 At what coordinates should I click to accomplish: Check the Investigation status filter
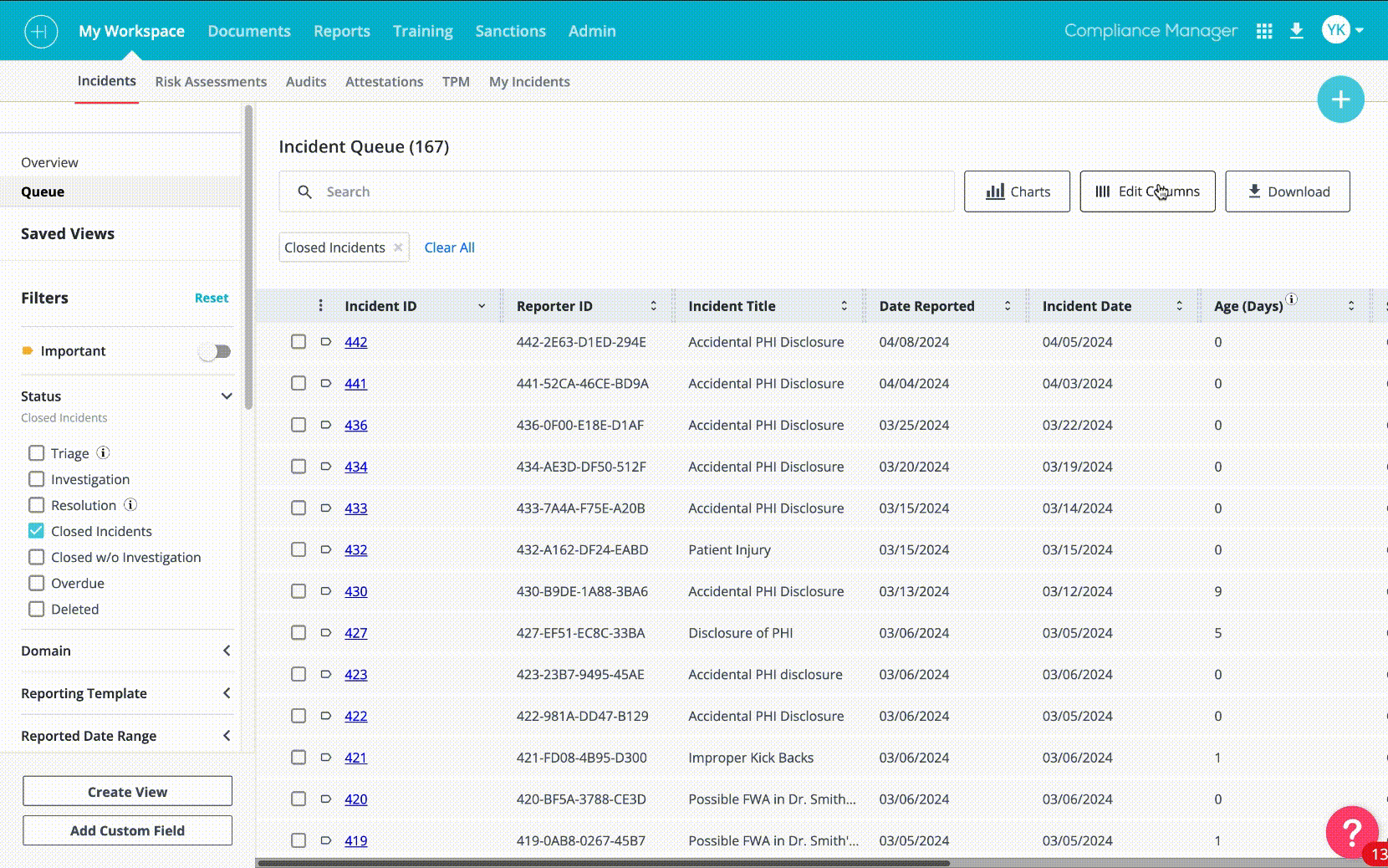[x=36, y=479]
